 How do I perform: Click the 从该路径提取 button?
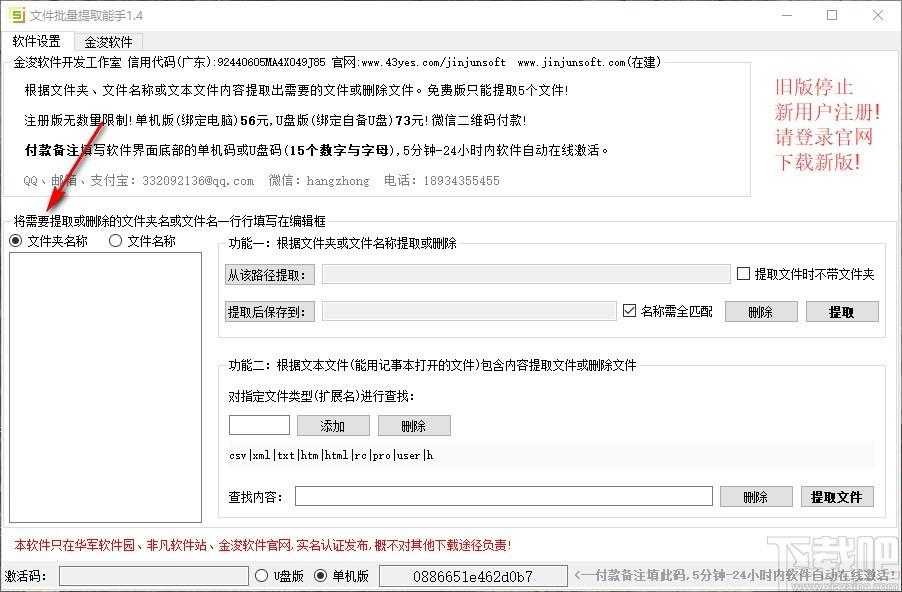point(270,275)
